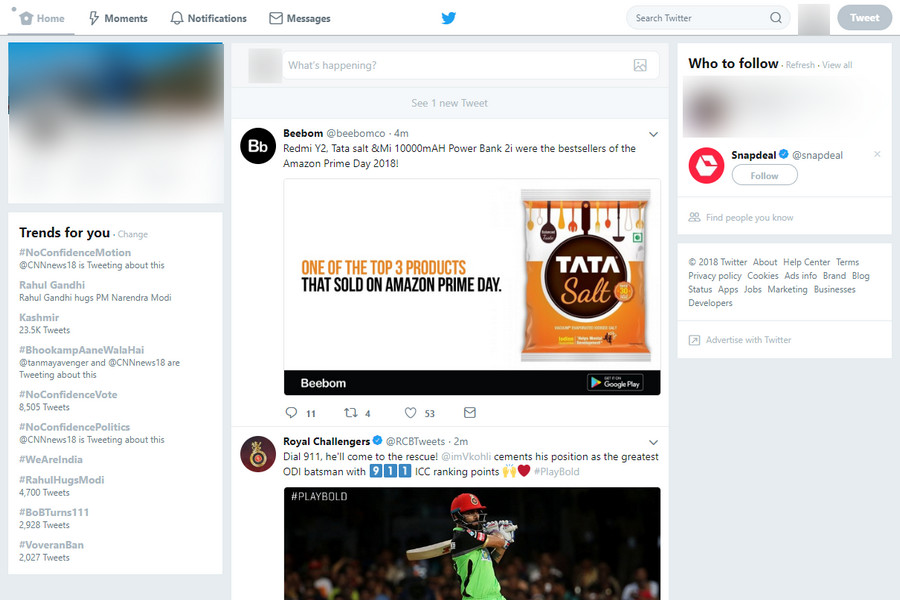Open the Help Center footer link
This screenshot has height=600, width=900.
806,262
